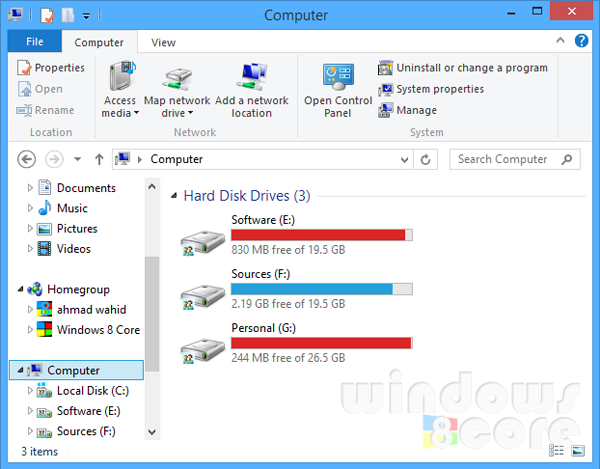Click the Personal (G:) red capacity bar
The height and width of the screenshot is (469, 600).
[320, 343]
